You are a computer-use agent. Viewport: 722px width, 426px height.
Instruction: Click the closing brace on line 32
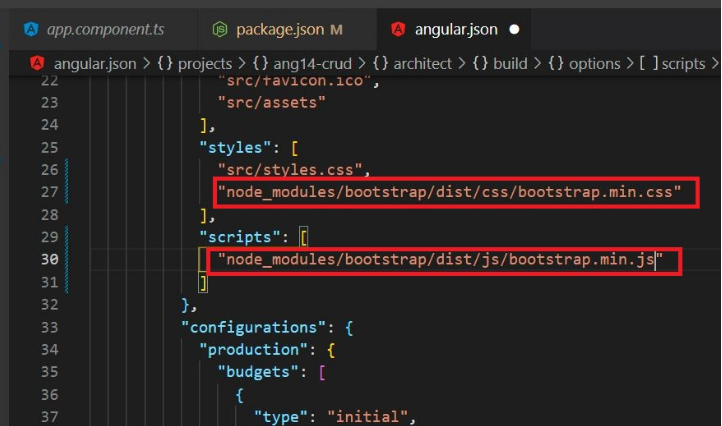(x=186, y=305)
